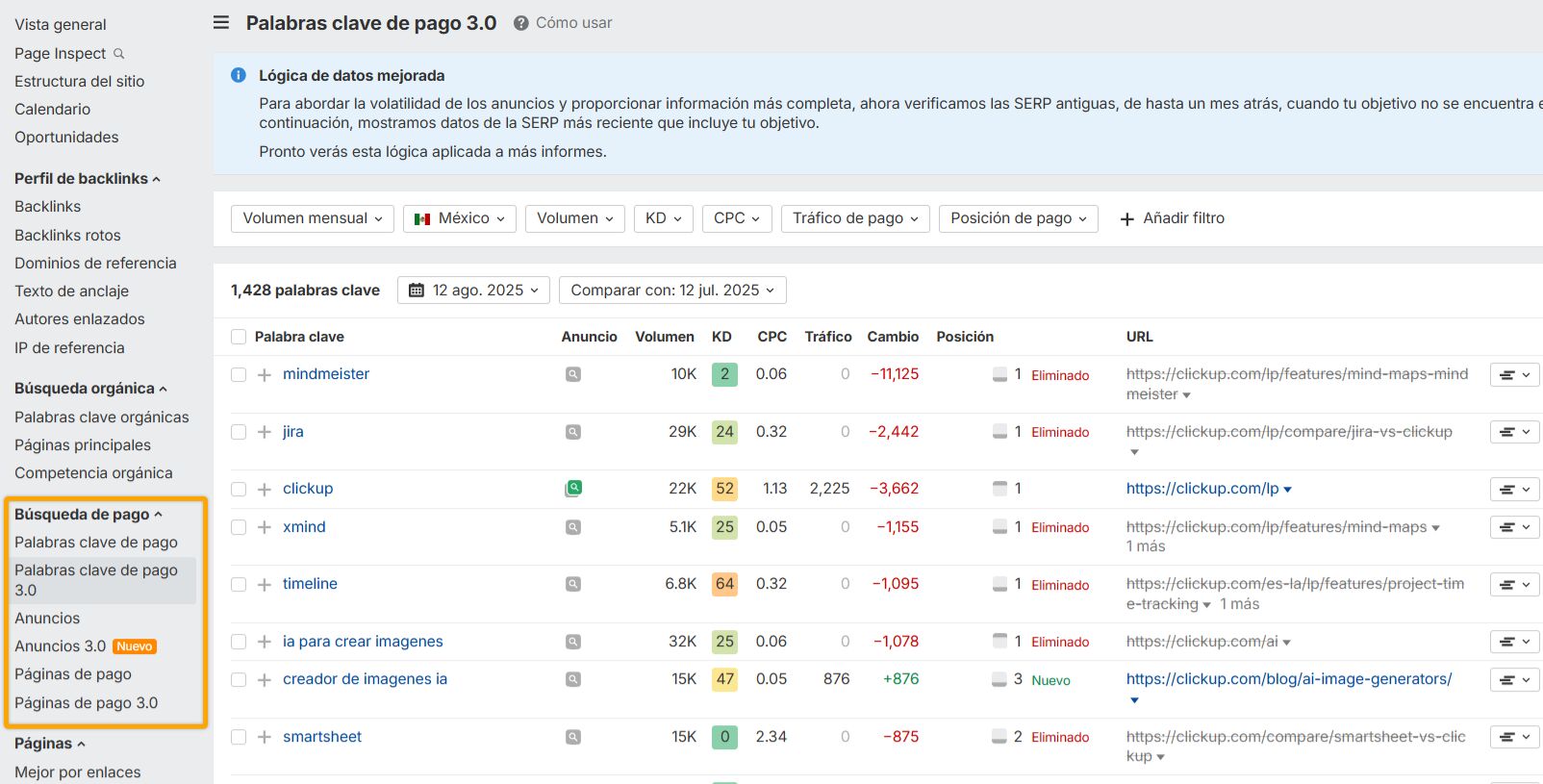Click the plus icon beside clickup
Screen dimensions: 1543x784
tap(265, 490)
